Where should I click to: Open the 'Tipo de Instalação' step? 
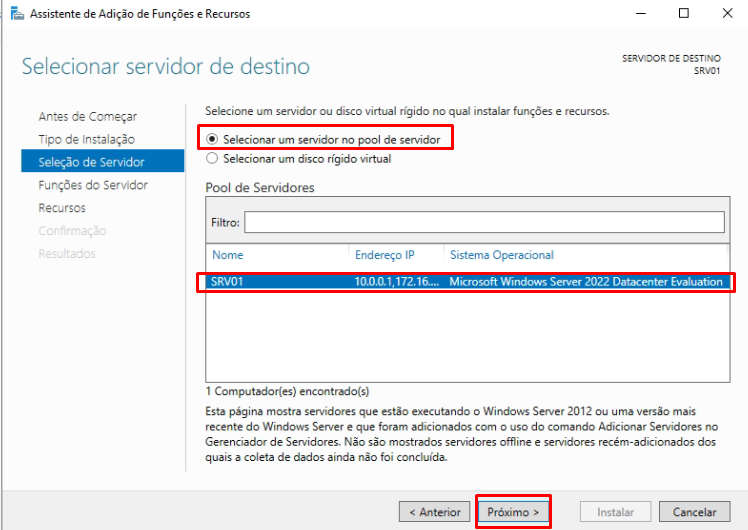point(86,139)
